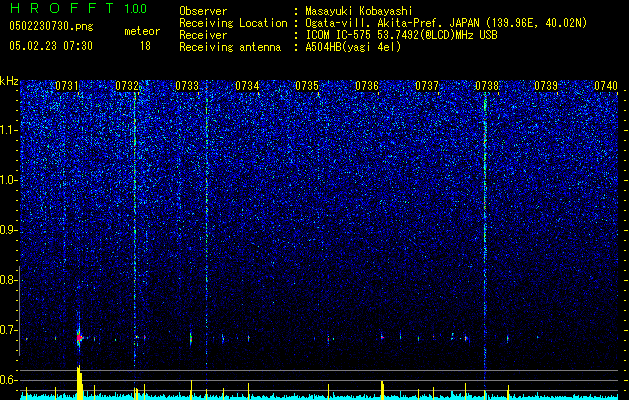
Task: Click the Ogata-vill. Akita-Pref. JAPAN location text
Action: tap(446, 23)
